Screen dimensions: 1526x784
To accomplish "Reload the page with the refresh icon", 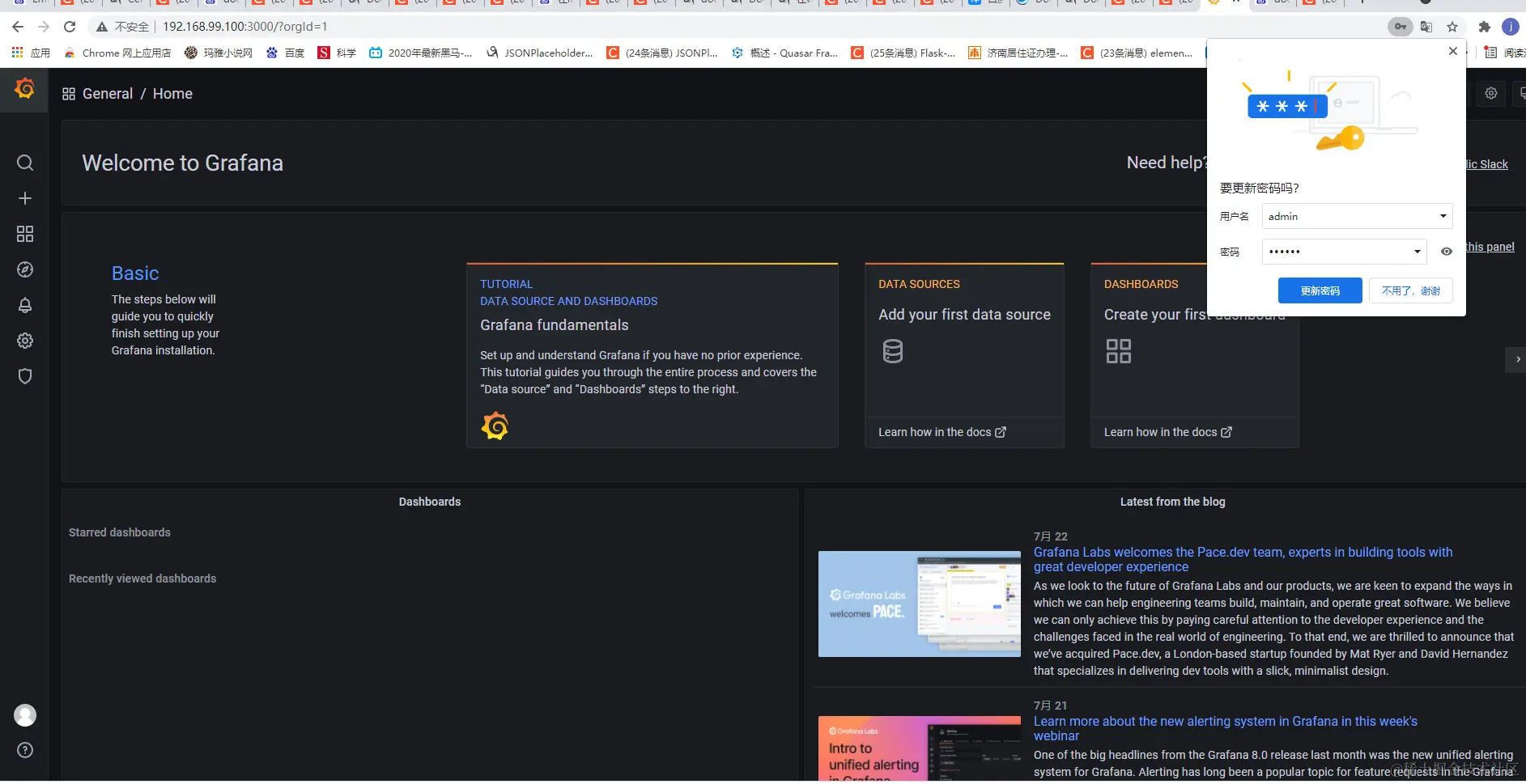I will coord(70,27).
